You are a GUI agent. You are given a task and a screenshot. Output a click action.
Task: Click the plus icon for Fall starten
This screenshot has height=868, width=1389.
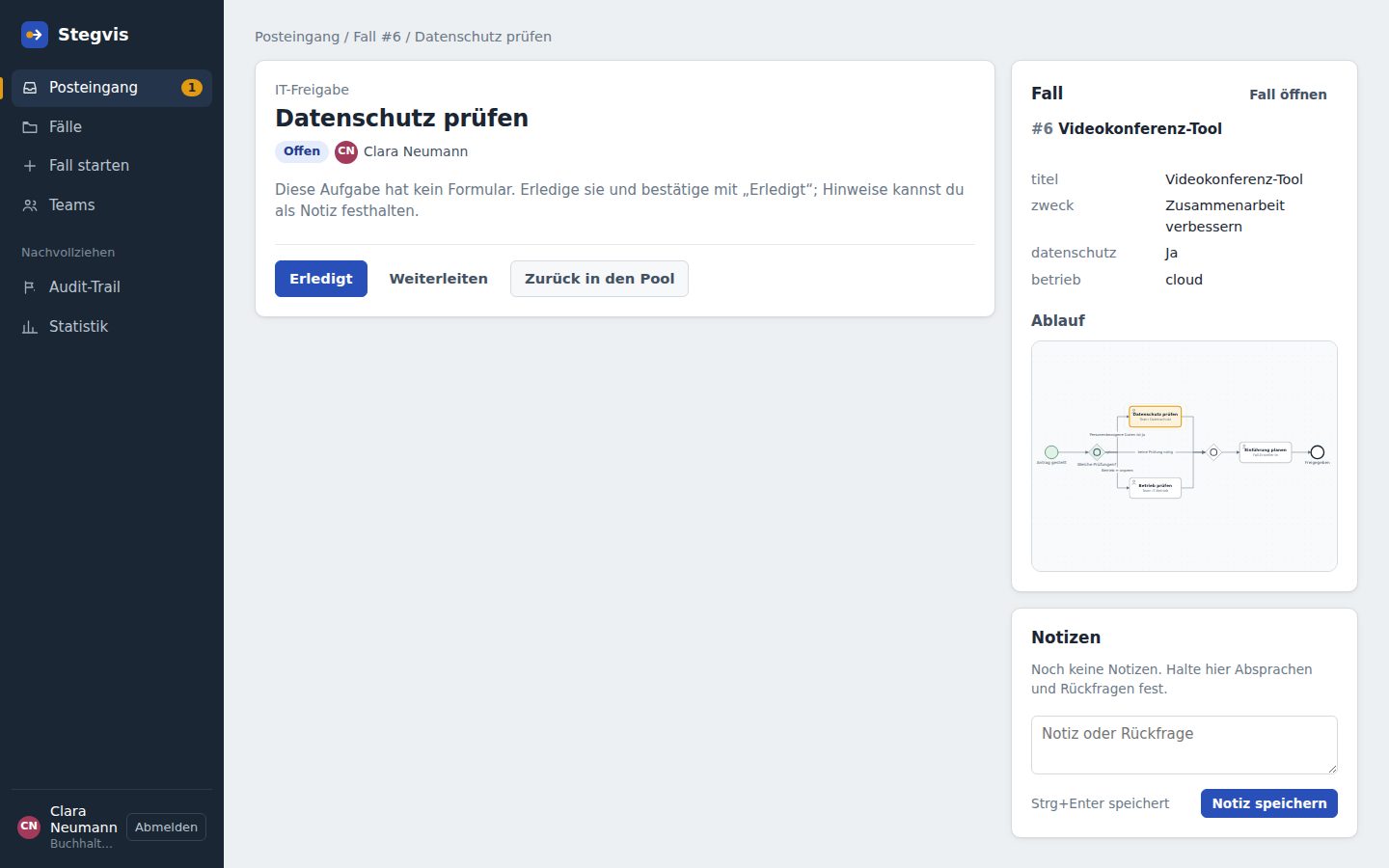(30, 166)
